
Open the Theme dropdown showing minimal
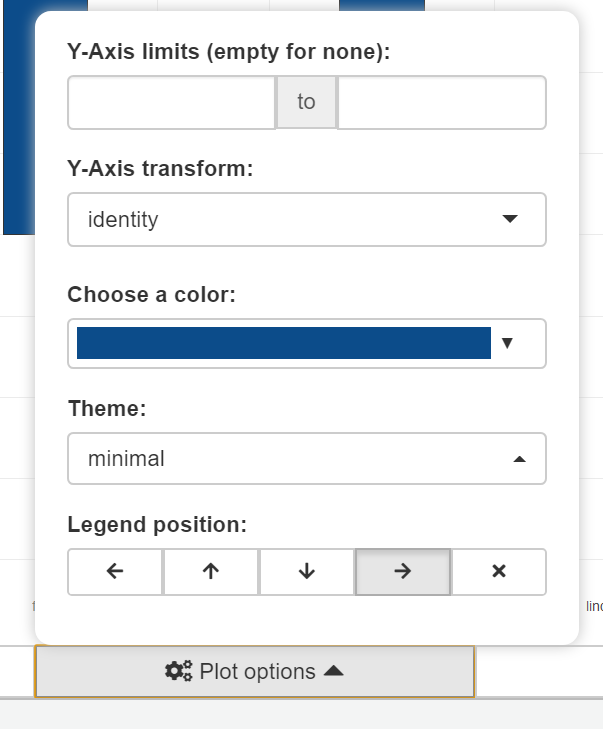click(306, 459)
